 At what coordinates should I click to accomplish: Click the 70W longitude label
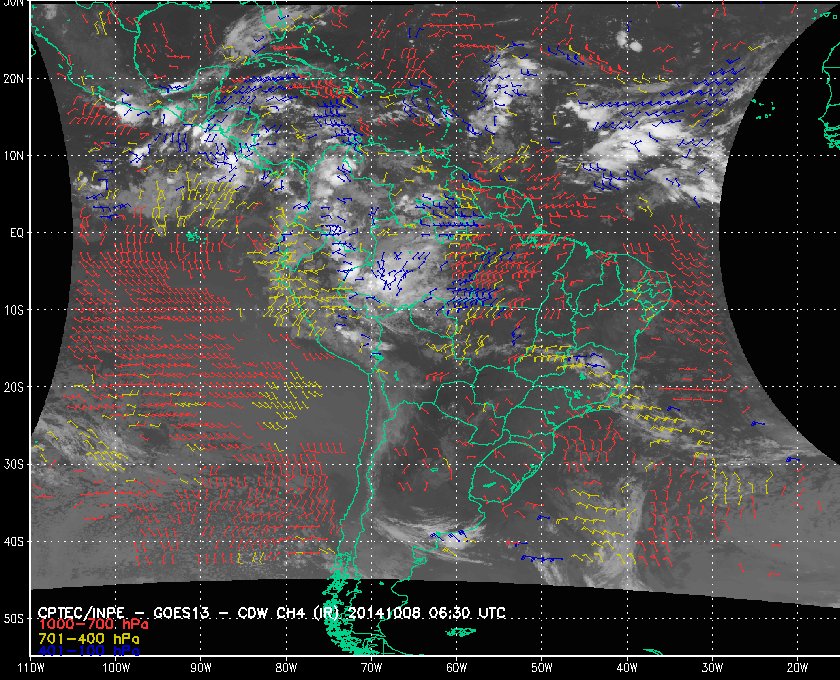pyautogui.click(x=371, y=668)
